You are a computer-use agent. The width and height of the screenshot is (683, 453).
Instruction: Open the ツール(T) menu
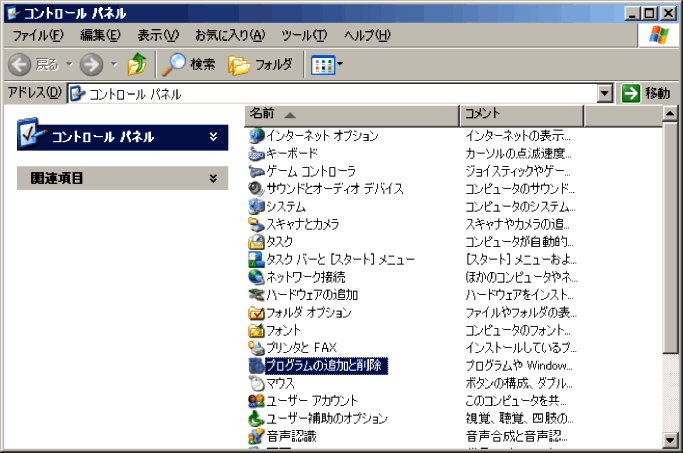point(304,35)
